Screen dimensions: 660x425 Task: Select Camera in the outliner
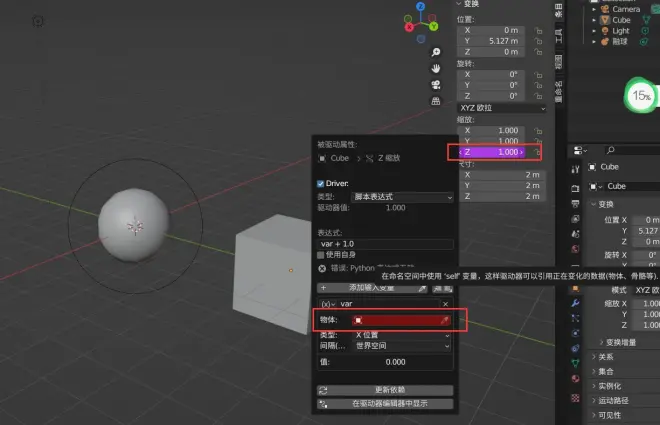coord(626,9)
